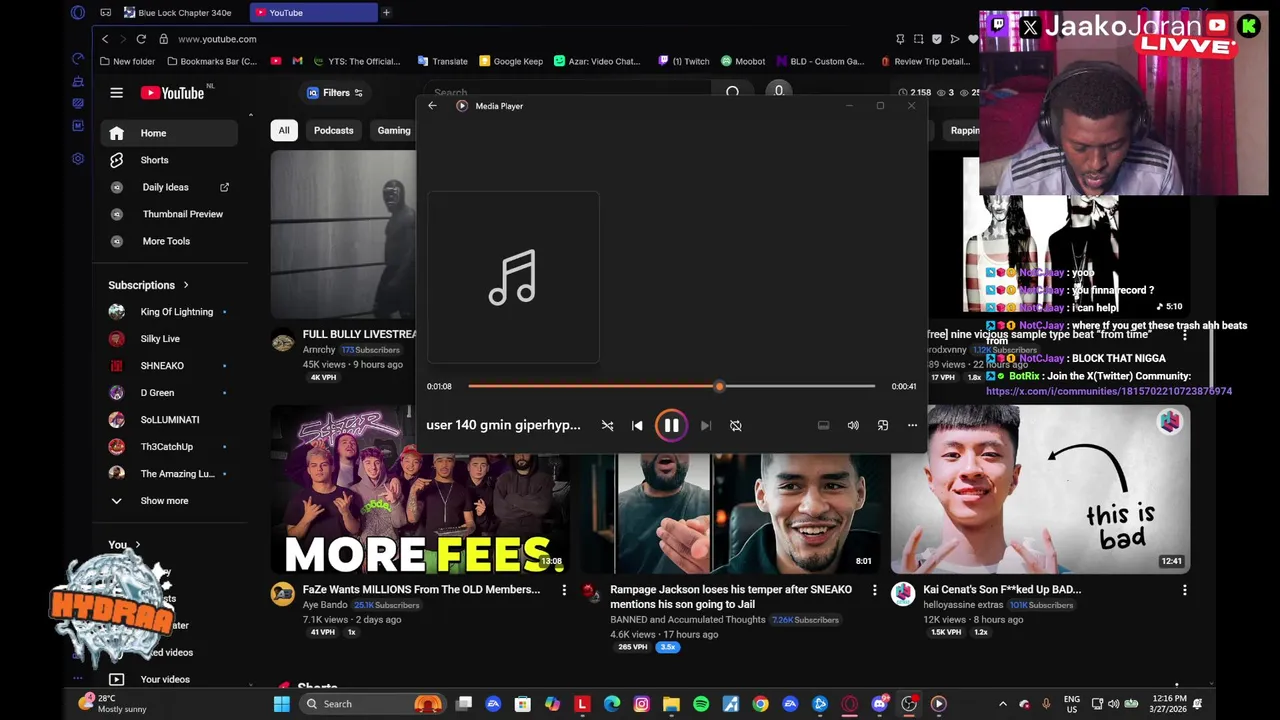
Task: Open Microsoft Edge from the taskbar
Action: [612, 704]
